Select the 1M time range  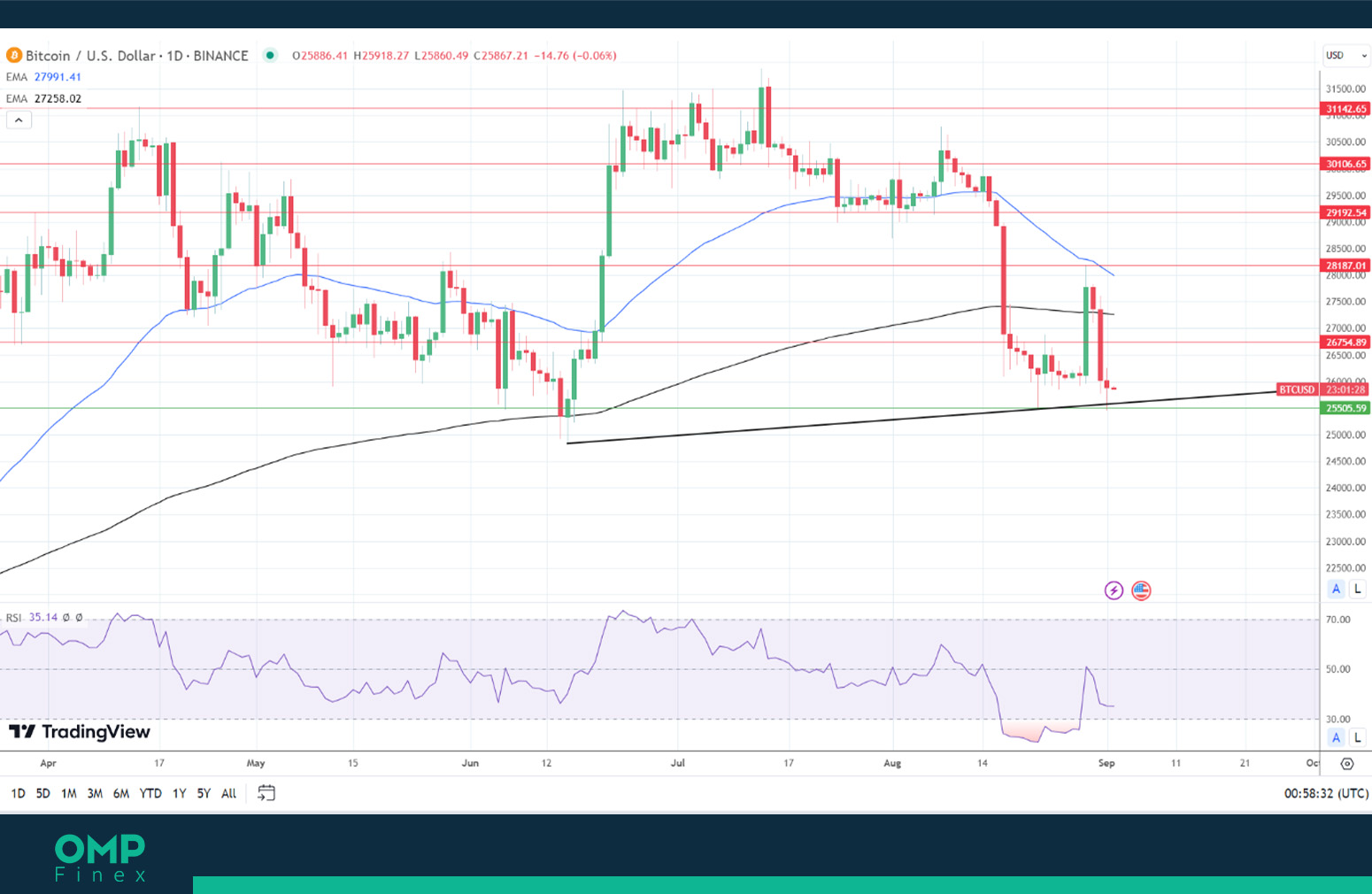[68, 793]
